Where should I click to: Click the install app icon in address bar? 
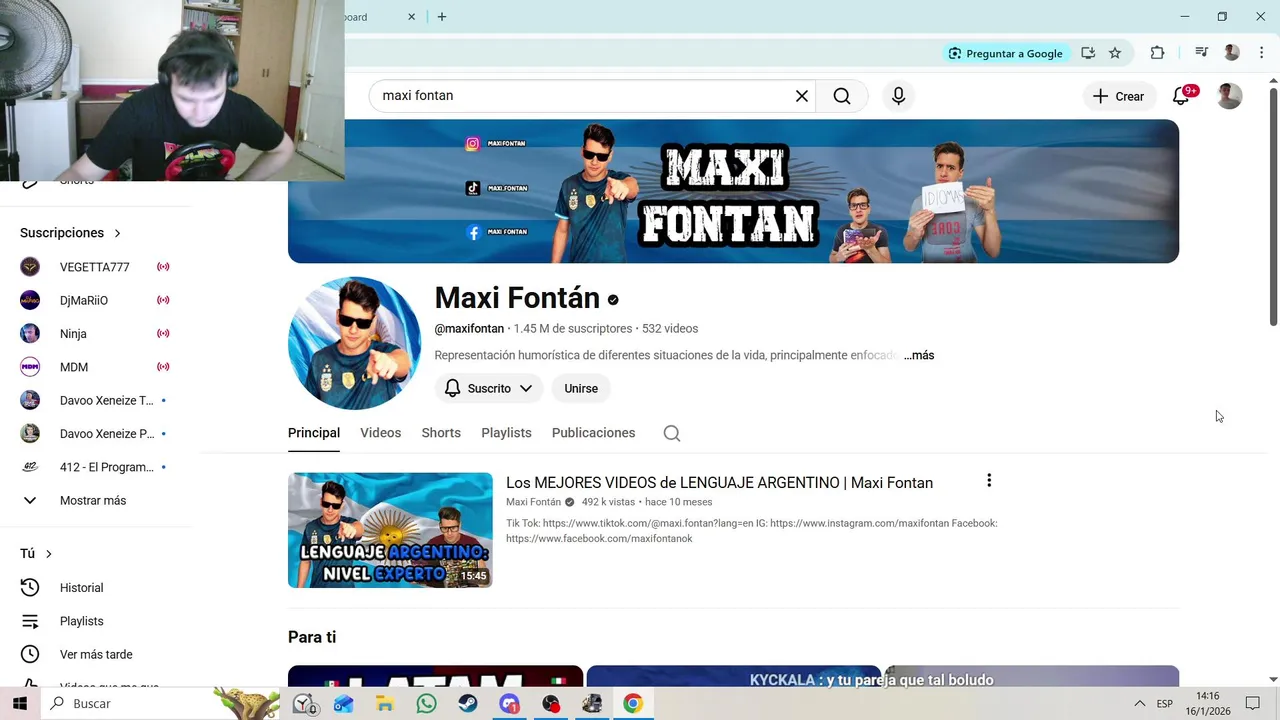click(1088, 53)
